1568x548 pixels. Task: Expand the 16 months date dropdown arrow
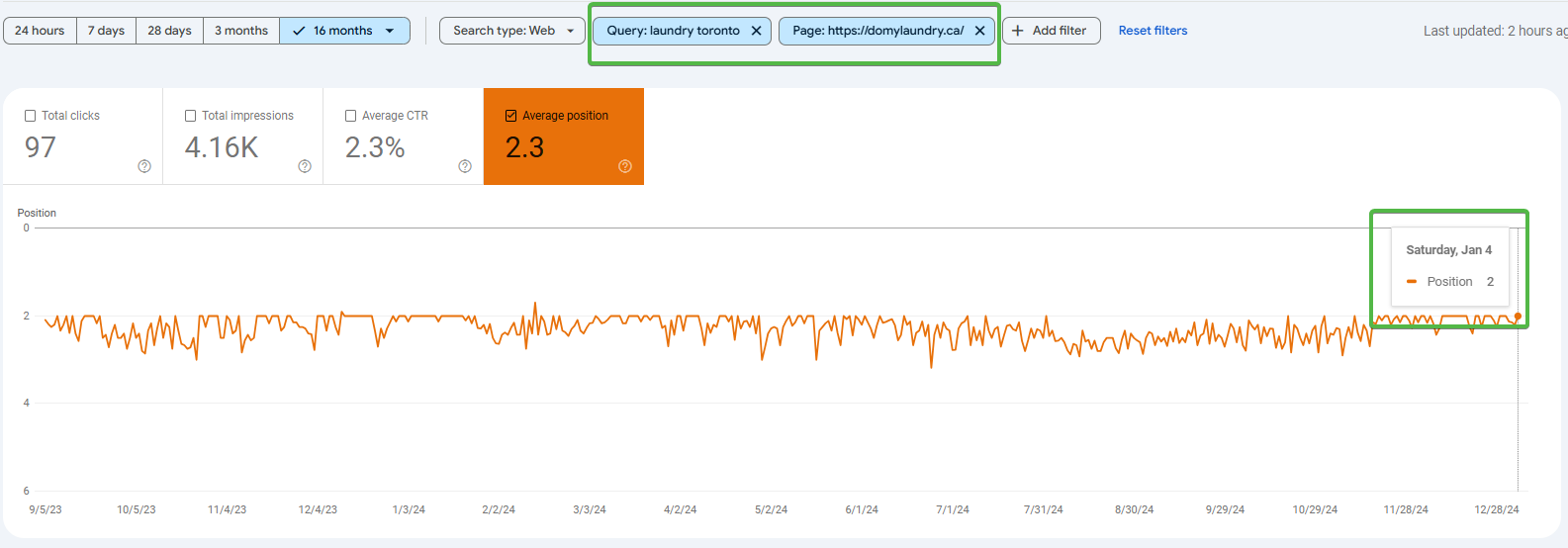click(x=390, y=31)
